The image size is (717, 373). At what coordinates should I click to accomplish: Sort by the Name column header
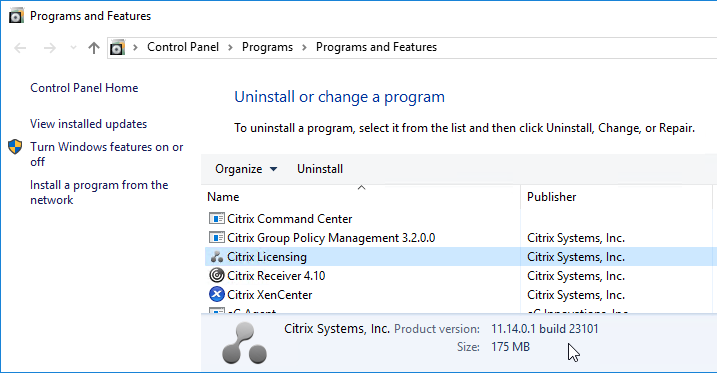pos(361,197)
